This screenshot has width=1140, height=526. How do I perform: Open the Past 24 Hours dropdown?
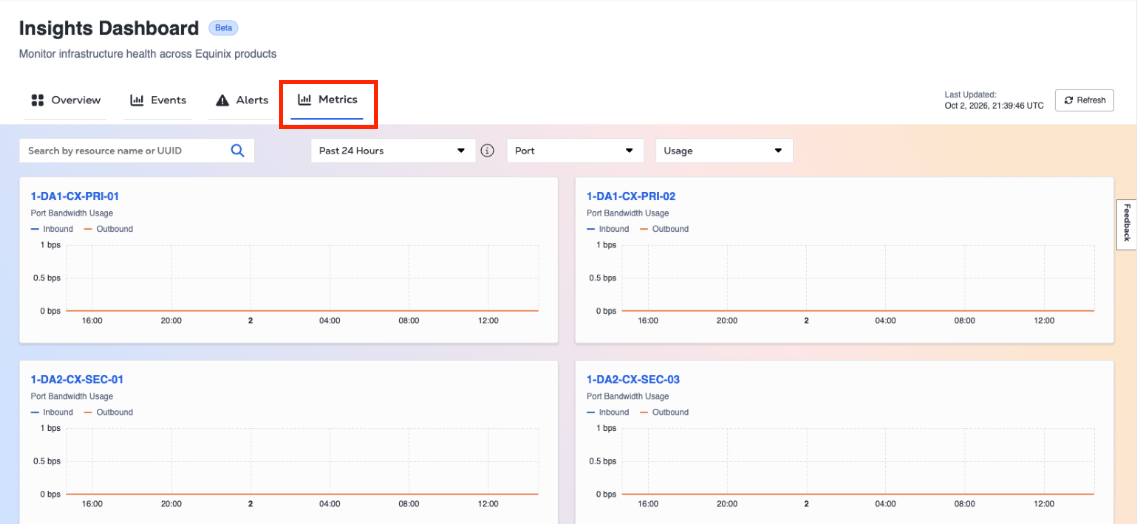tap(393, 151)
